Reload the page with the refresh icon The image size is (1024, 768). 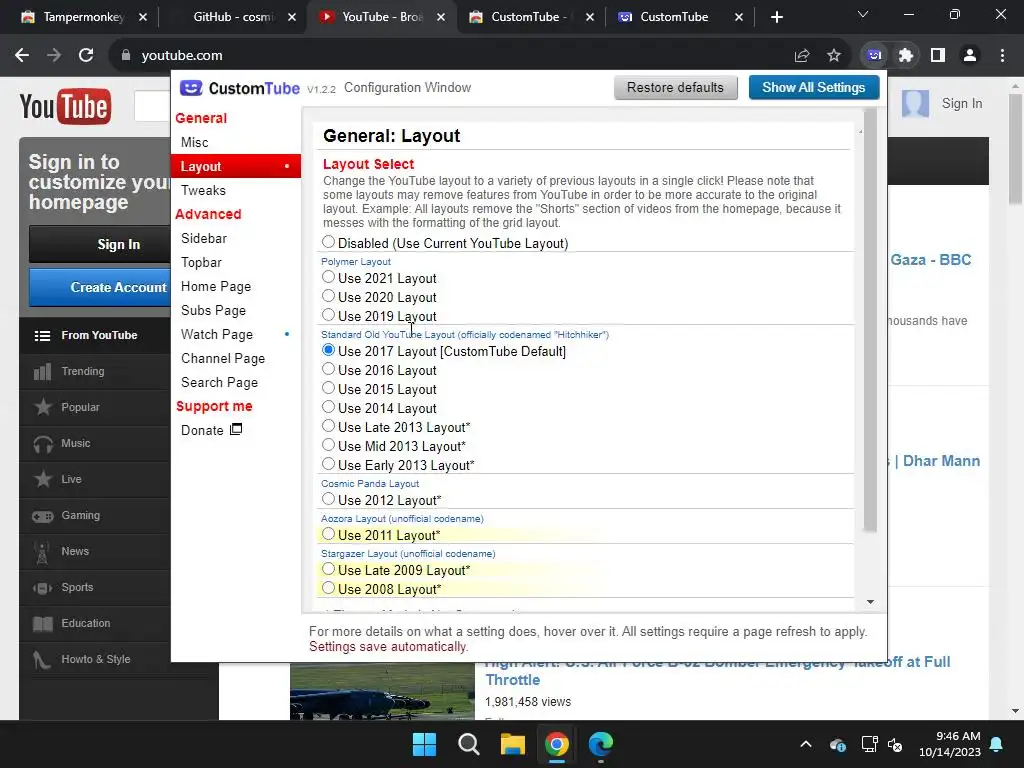[x=86, y=56]
